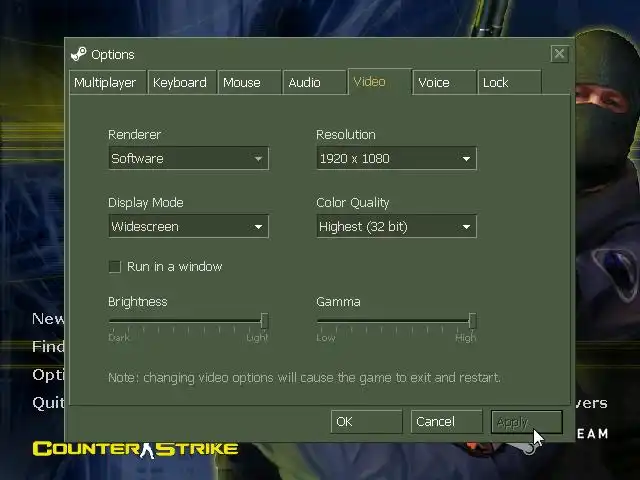This screenshot has height=480, width=640.
Task: Expand the Resolution dropdown showing 1920 x 1080
Action: 396,158
